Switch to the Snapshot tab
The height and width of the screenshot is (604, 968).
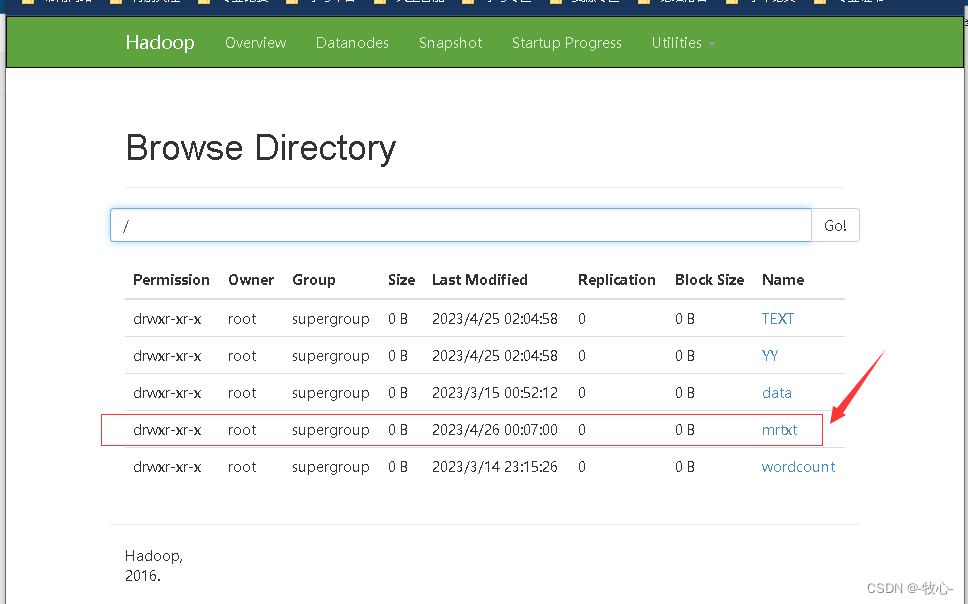coord(451,43)
